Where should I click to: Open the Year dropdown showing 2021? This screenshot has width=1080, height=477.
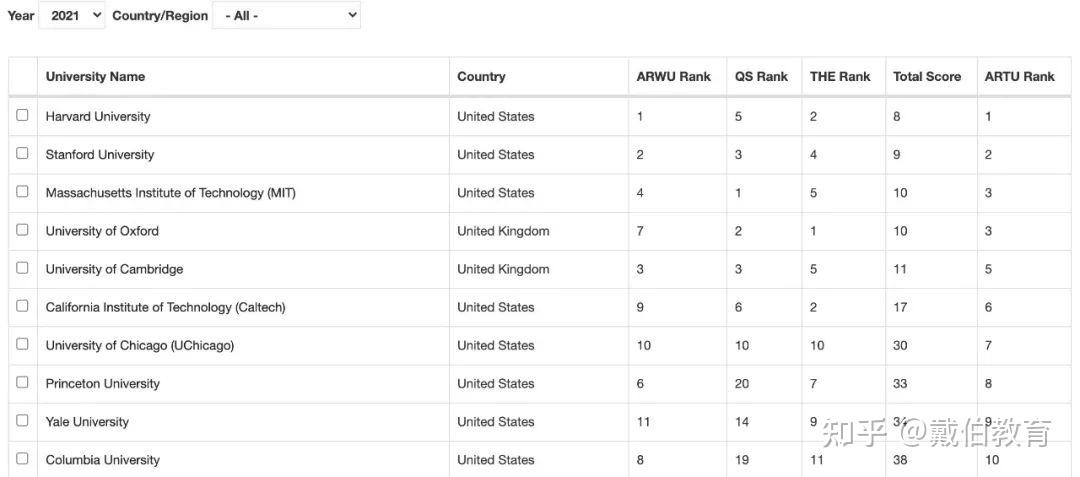(71, 16)
